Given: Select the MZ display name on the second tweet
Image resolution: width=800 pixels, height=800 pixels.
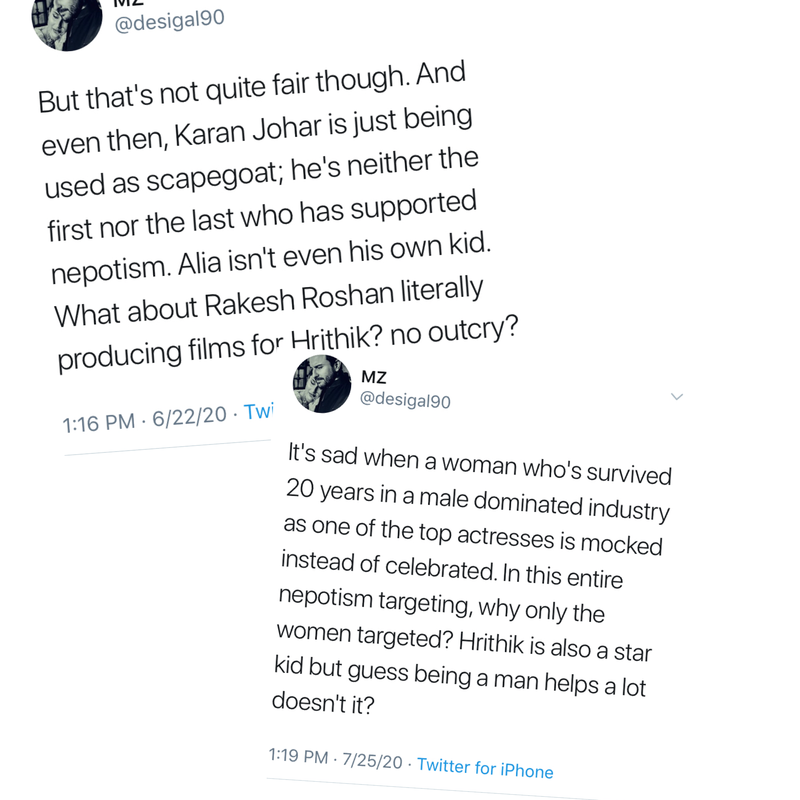Looking at the screenshot, I should [374, 377].
